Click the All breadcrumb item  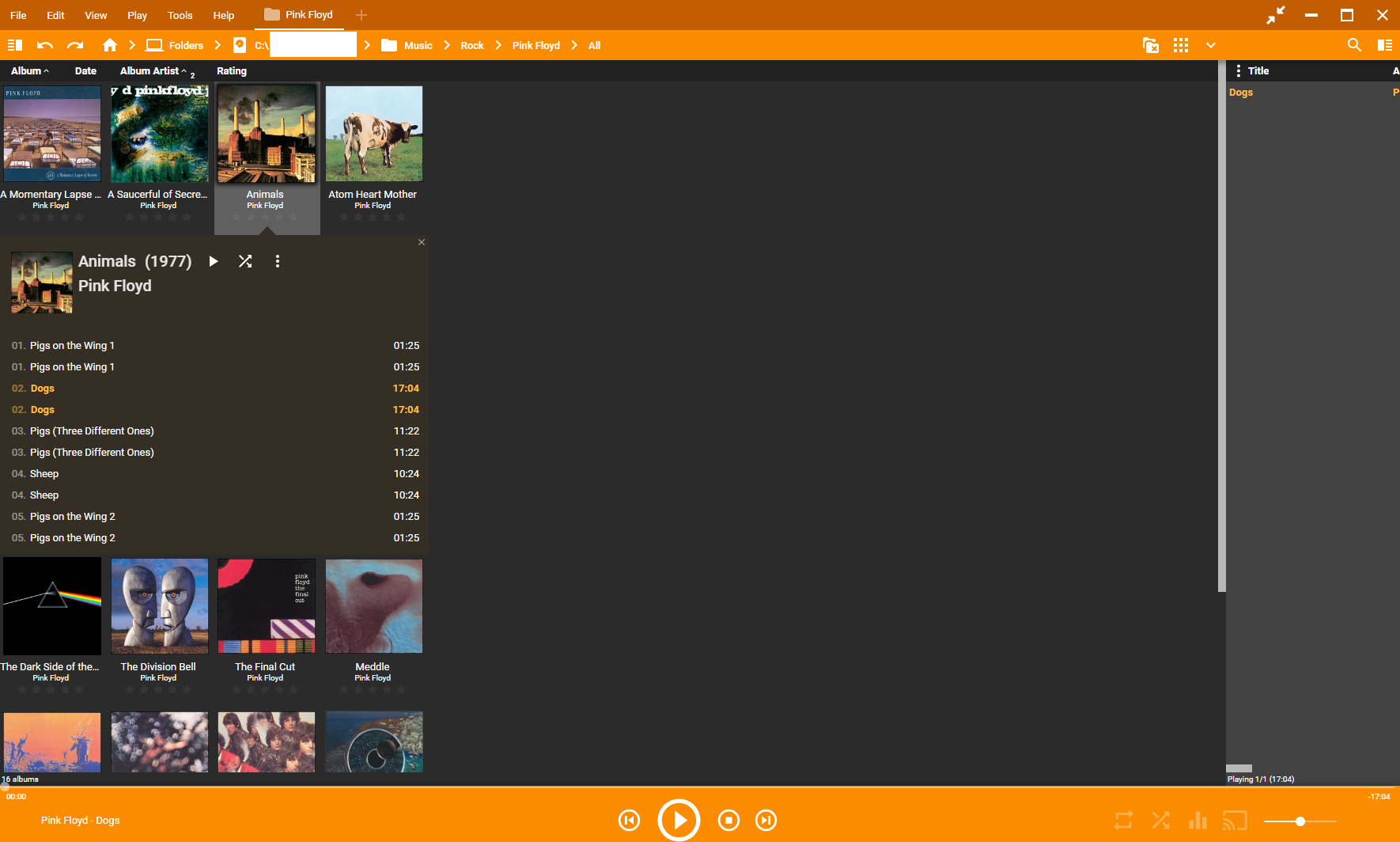click(x=595, y=45)
